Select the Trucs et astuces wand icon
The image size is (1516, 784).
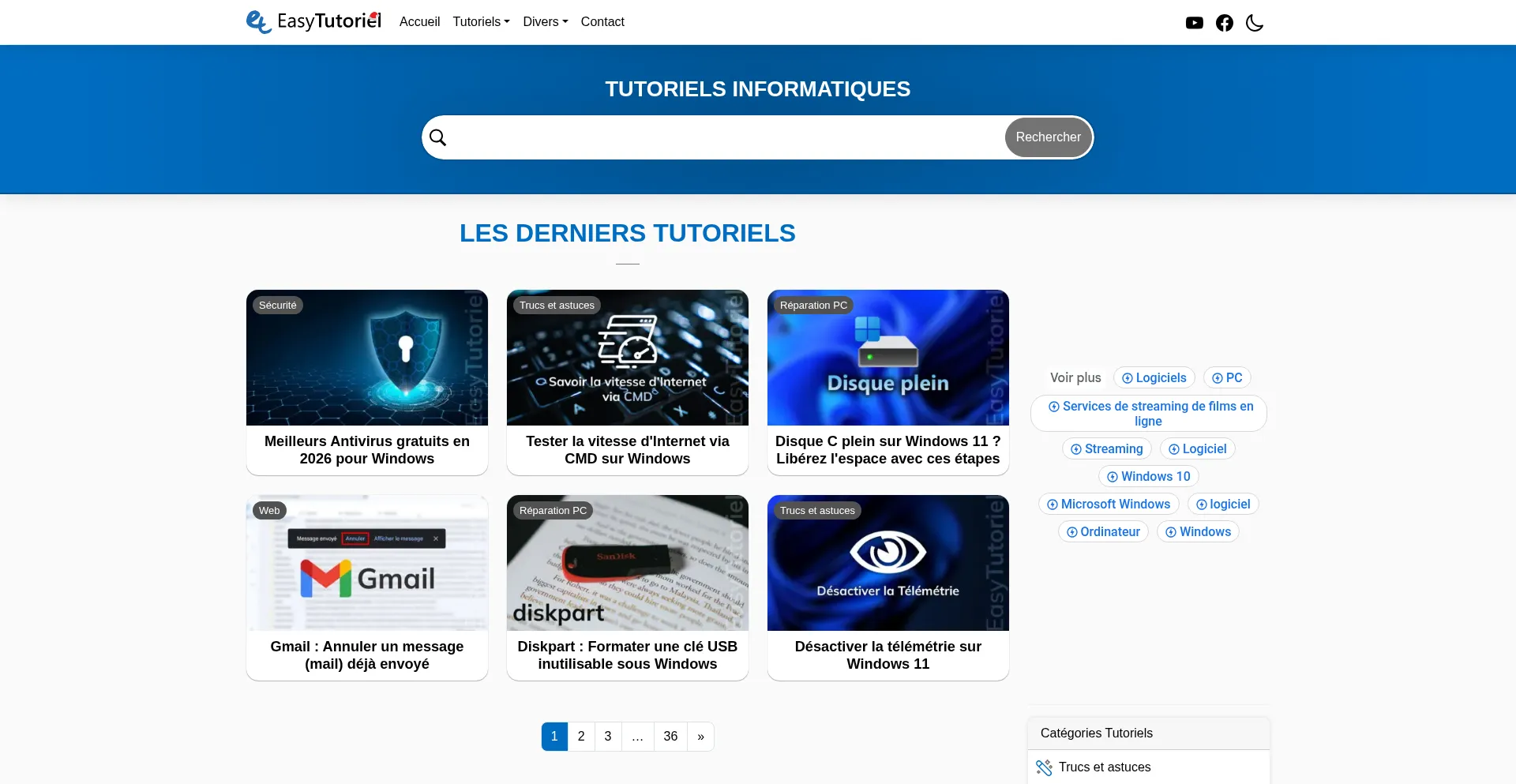(1045, 767)
